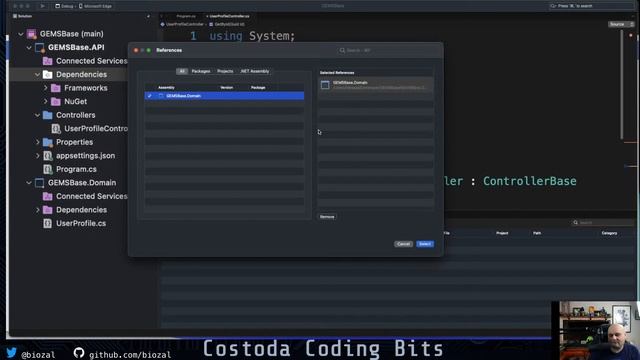This screenshot has height=360, width=640.
Task: Click the Remove button in References dialog
Action: (x=327, y=217)
